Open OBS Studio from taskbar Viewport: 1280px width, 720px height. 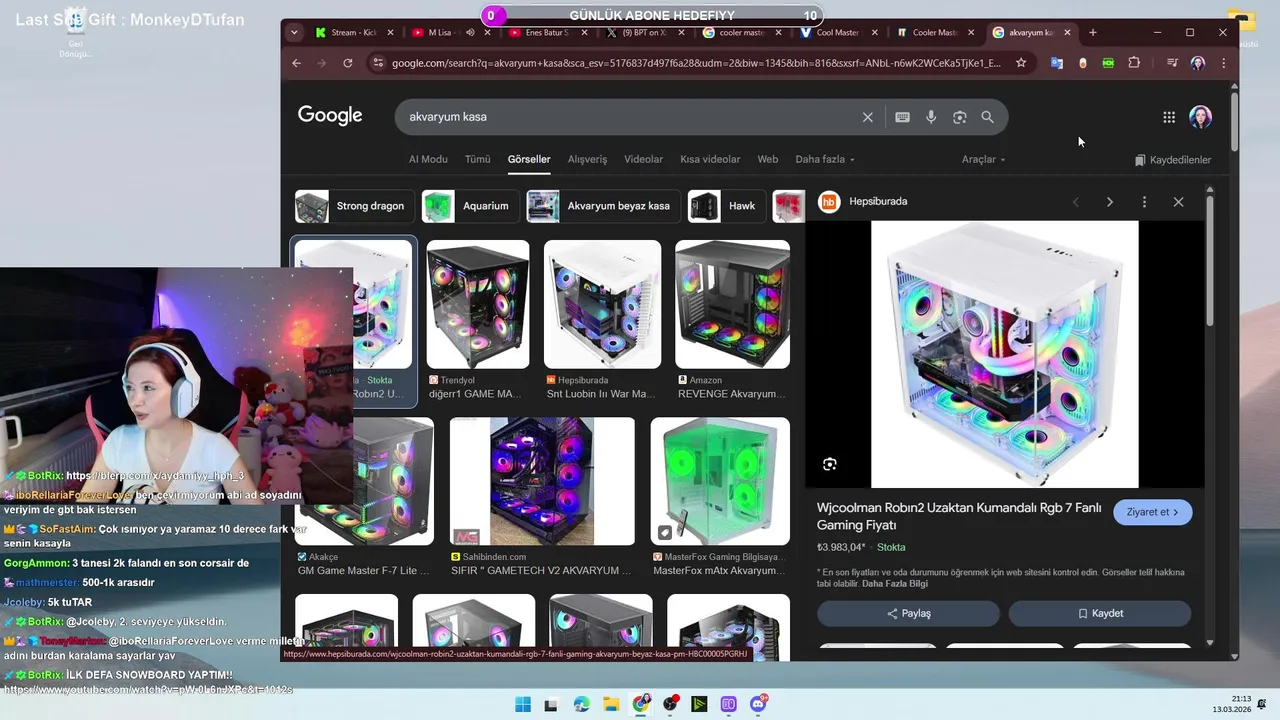click(670, 704)
